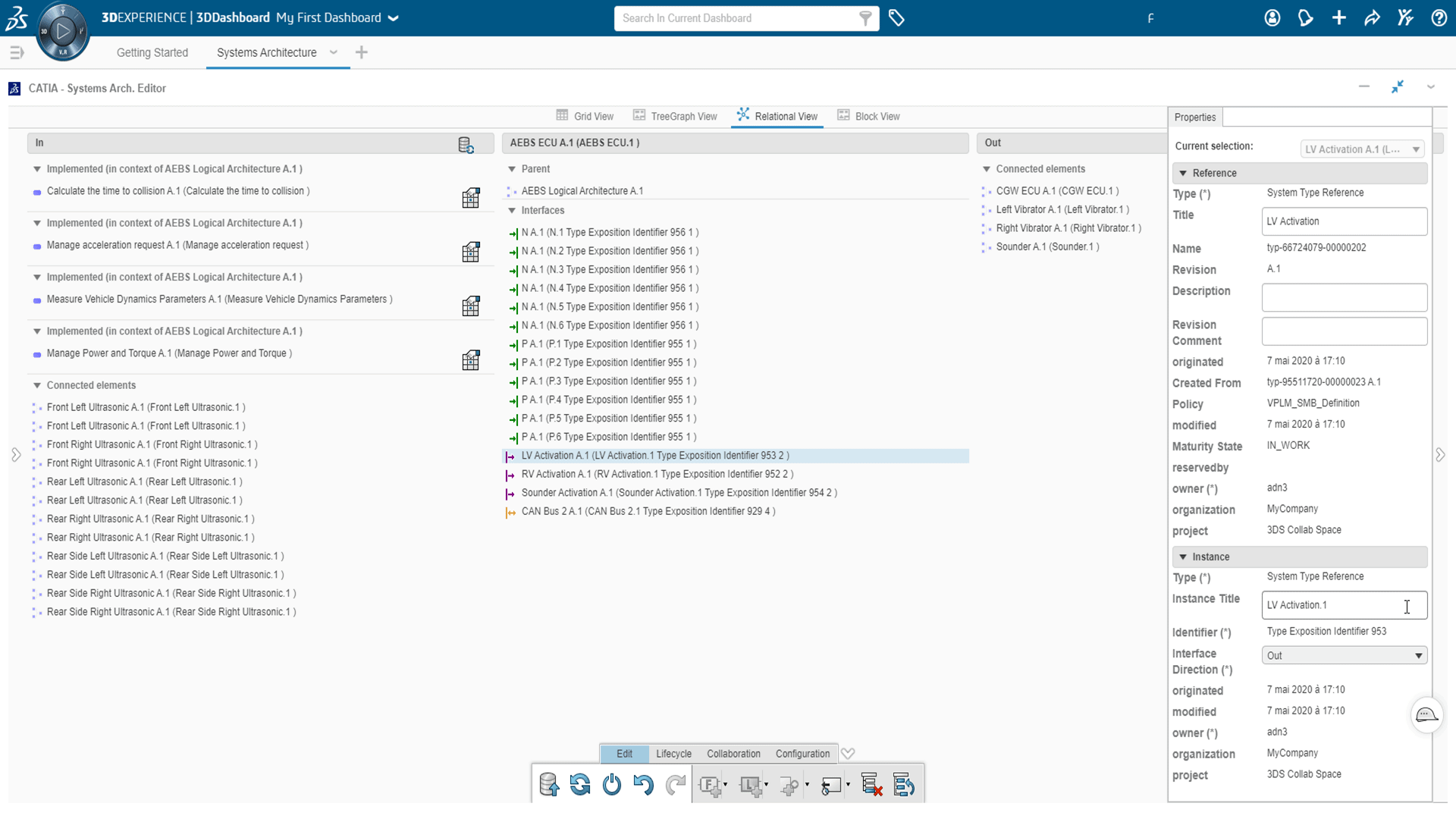
Task: Collapse Connected elements in Out panel
Action: pyautogui.click(x=987, y=169)
